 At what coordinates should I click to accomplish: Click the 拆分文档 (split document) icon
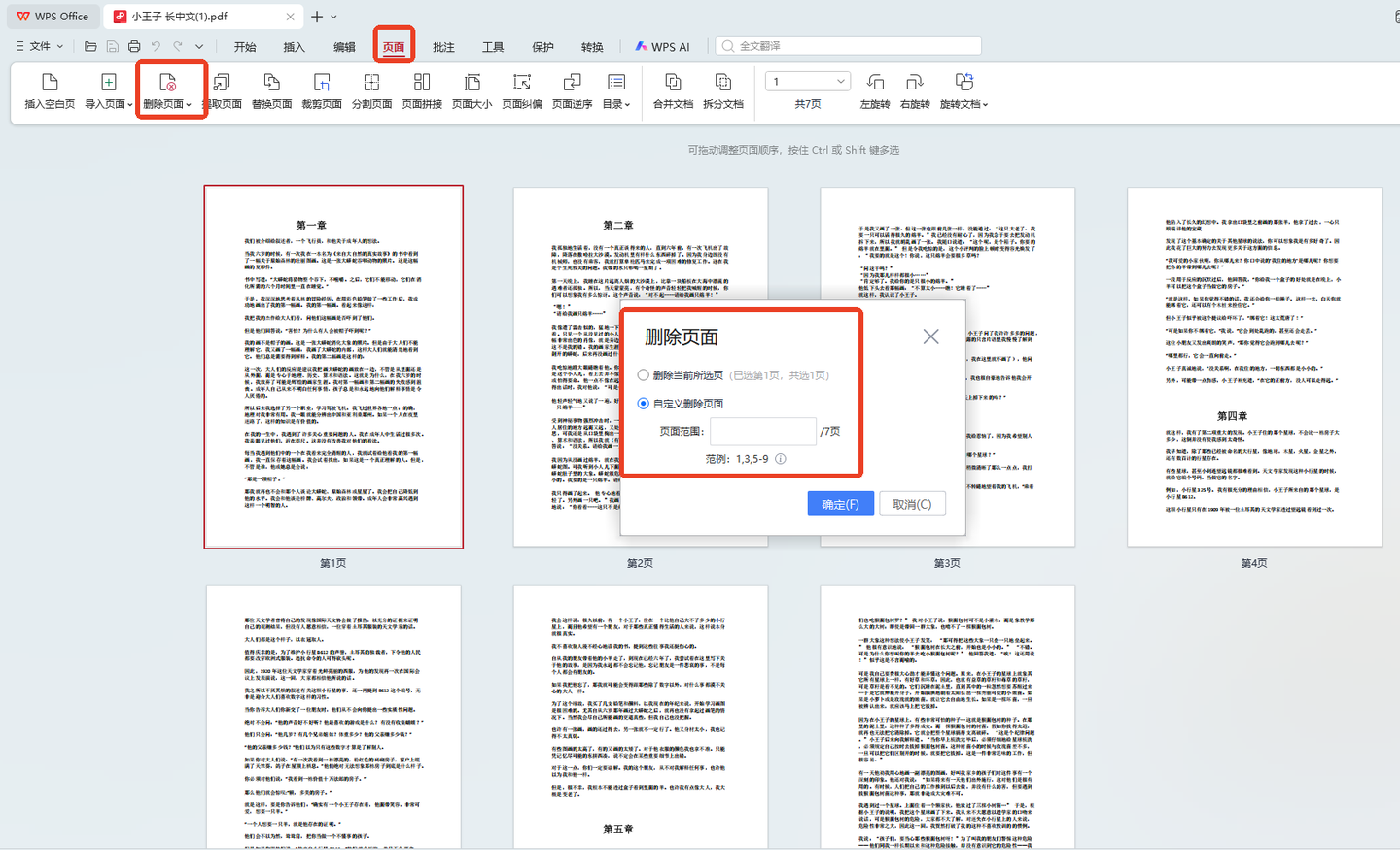coord(722,83)
